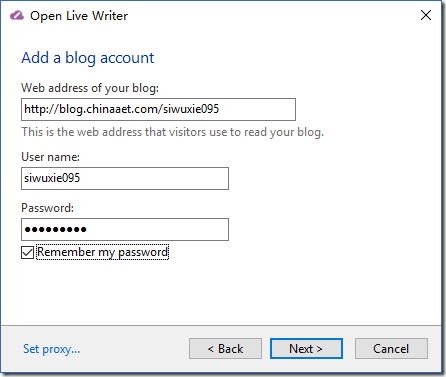Image resolution: width=446 pixels, height=377 pixels.
Task: Go to the previous step with Back
Action: [x=225, y=349]
